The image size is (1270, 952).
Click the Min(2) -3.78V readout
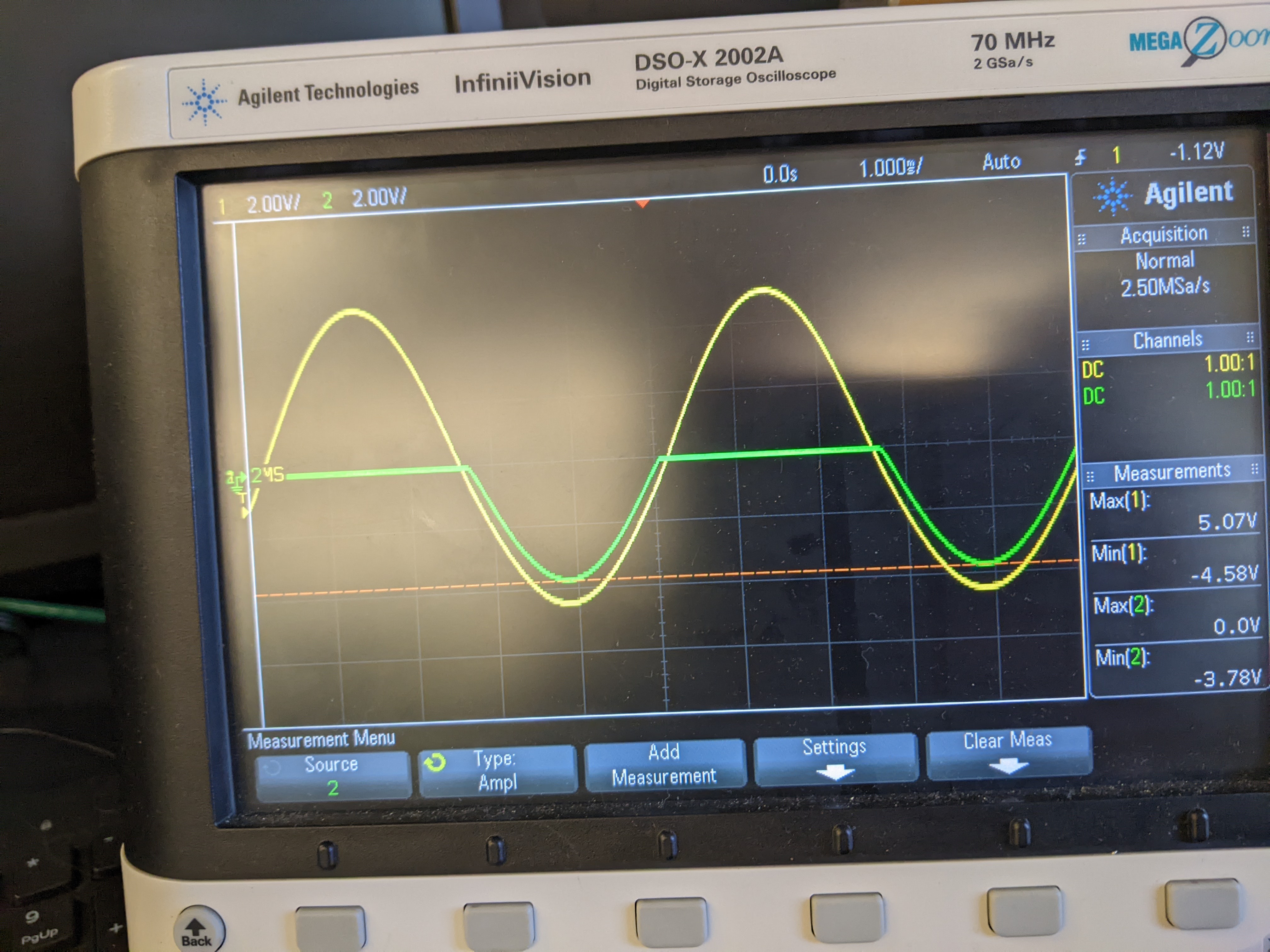click(1179, 668)
